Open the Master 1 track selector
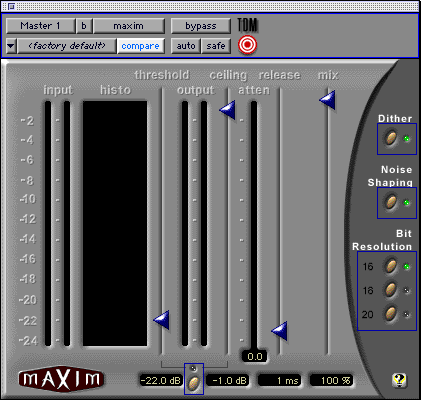The height and width of the screenshot is (400, 421). pos(40,26)
